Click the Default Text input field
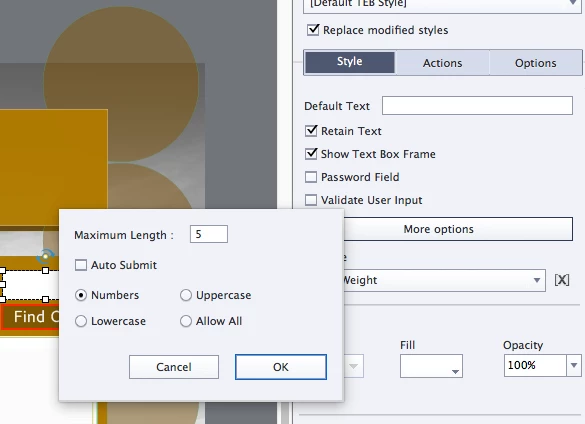 coord(477,106)
